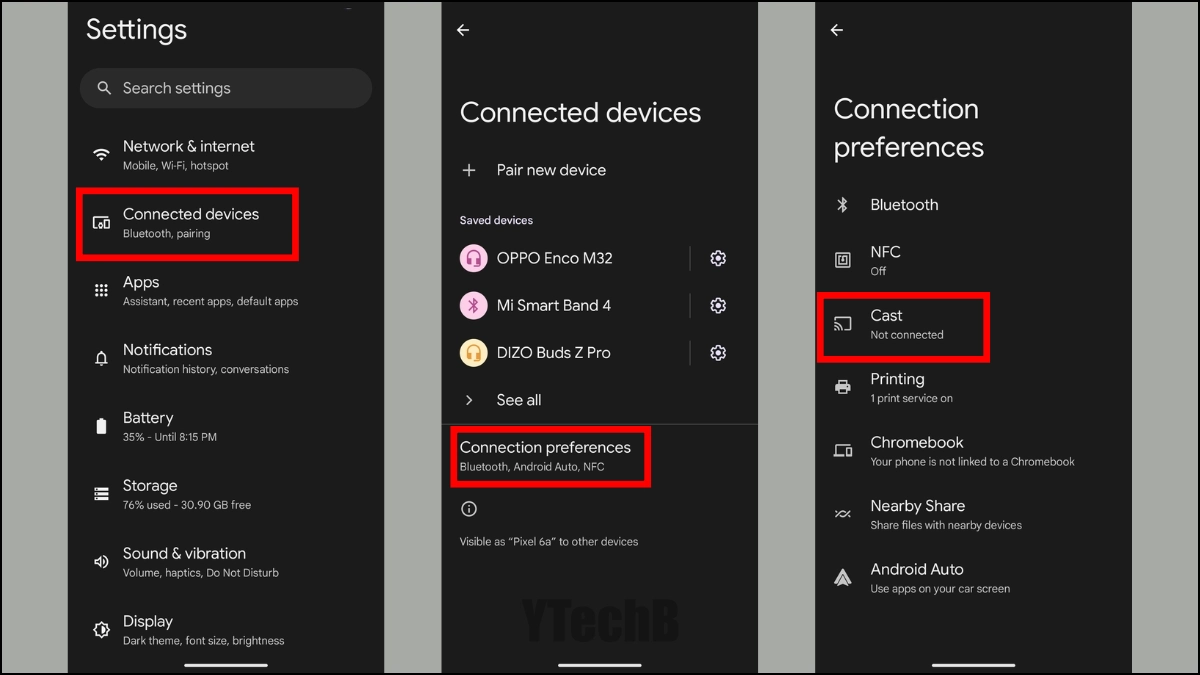Screen dimensions: 1200x675
Task: Click the Apps grid icon
Action: pyautogui.click(x=101, y=290)
